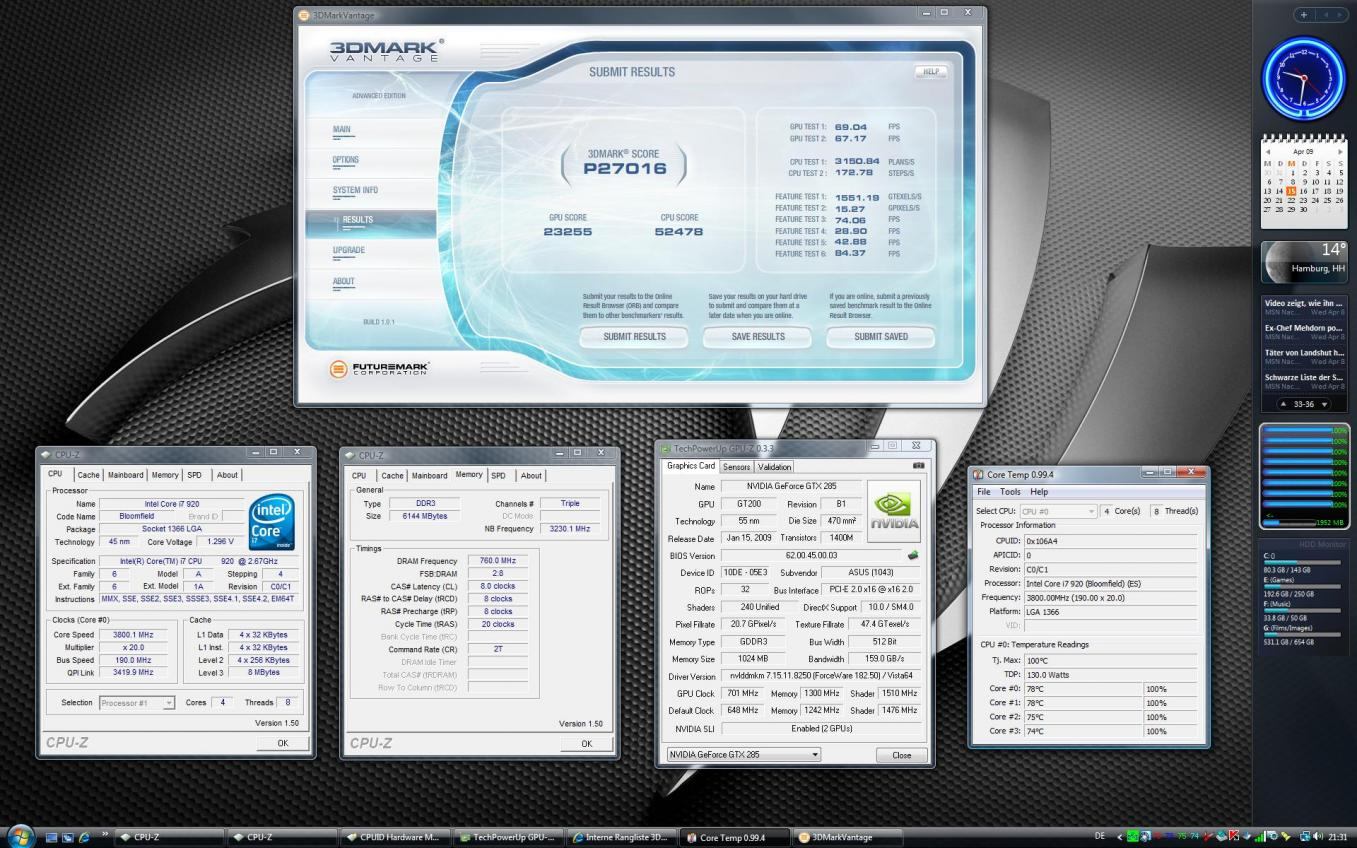Viewport: 1357px width, 848px height.
Task: Expand hidden tray icons arrow
Action: 1118,837
